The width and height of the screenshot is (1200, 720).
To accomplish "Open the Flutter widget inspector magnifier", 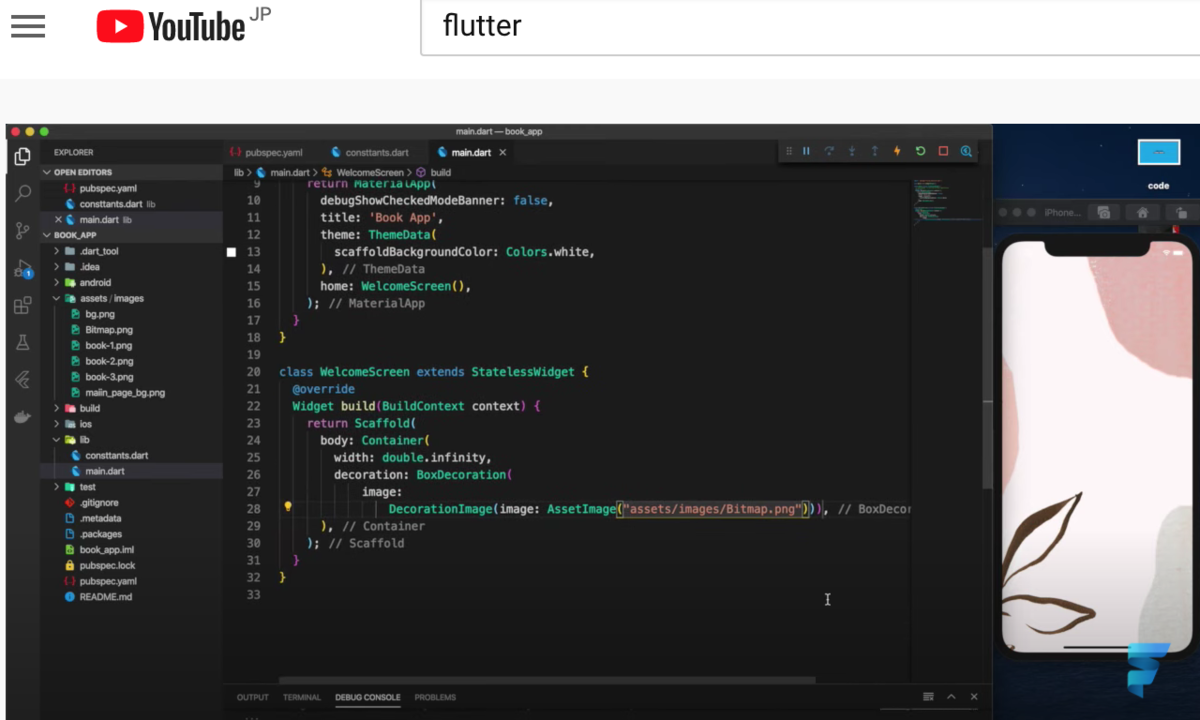I will 966,151.
